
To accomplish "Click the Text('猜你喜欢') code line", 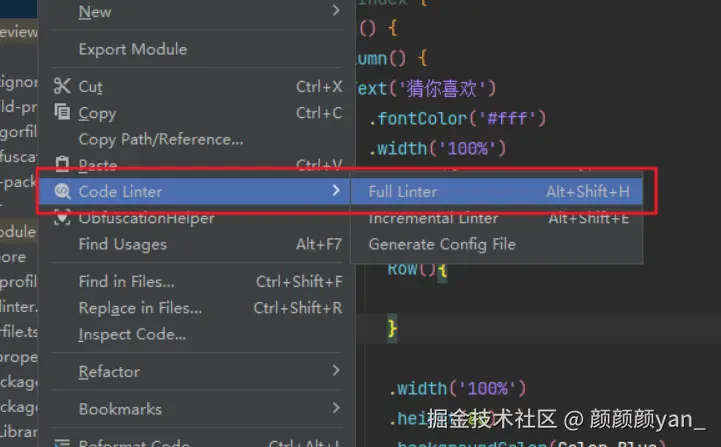I will pos(427,88).
